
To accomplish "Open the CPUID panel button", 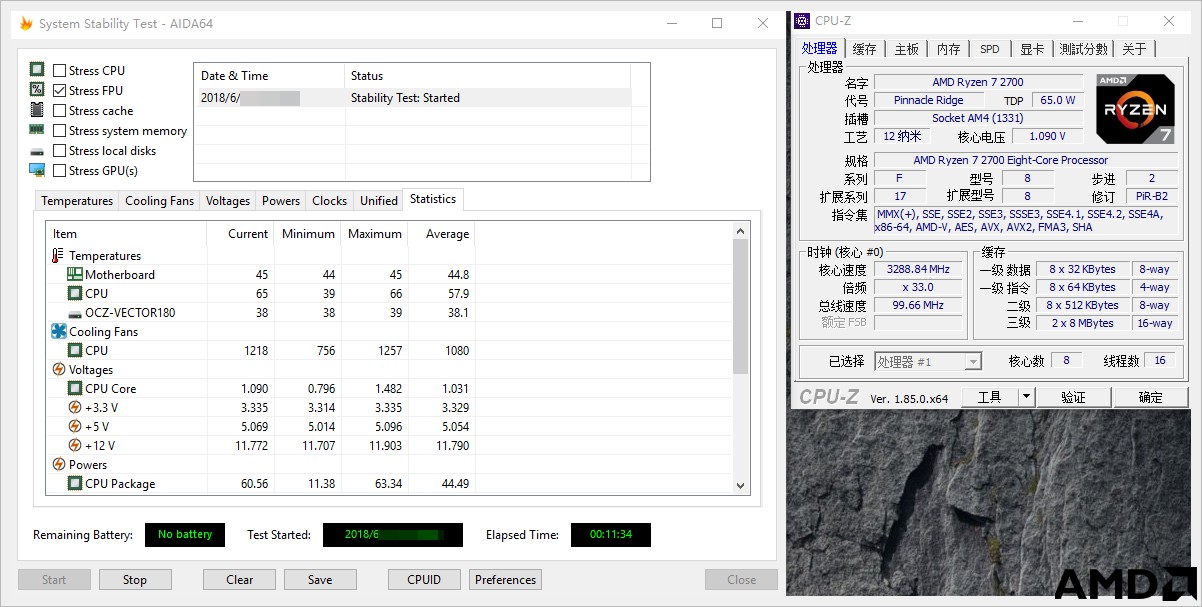I will tap(425, 580).
